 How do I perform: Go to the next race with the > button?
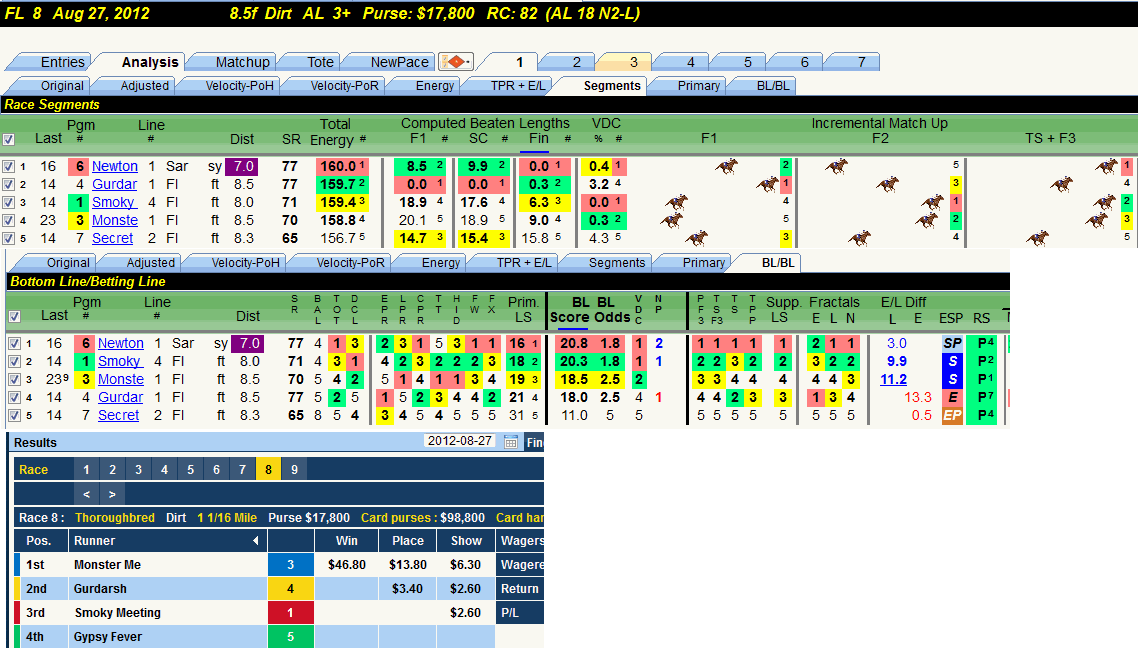112,494
